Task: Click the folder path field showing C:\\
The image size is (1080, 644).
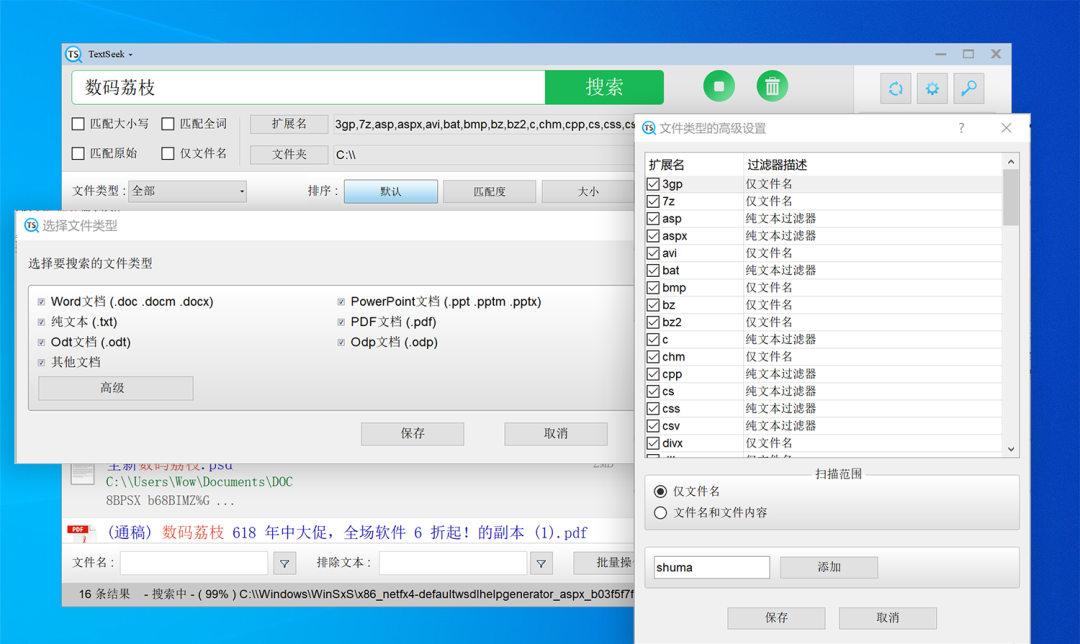Action: click(484, 155)
